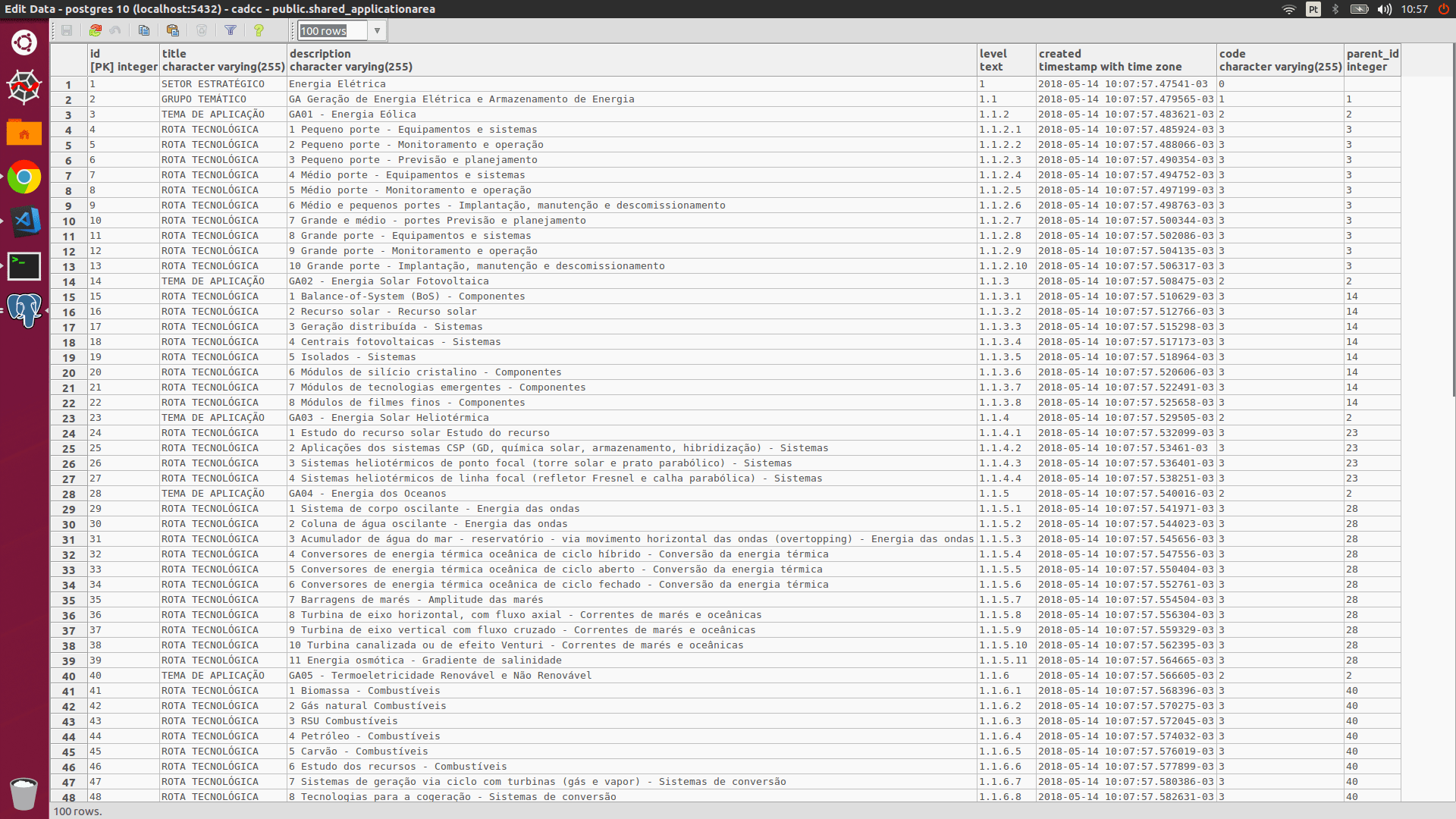This screenshot has width=1456, height=819.
Task: Select the title column header
Action: pyautogui.click(x=222, y=60)
